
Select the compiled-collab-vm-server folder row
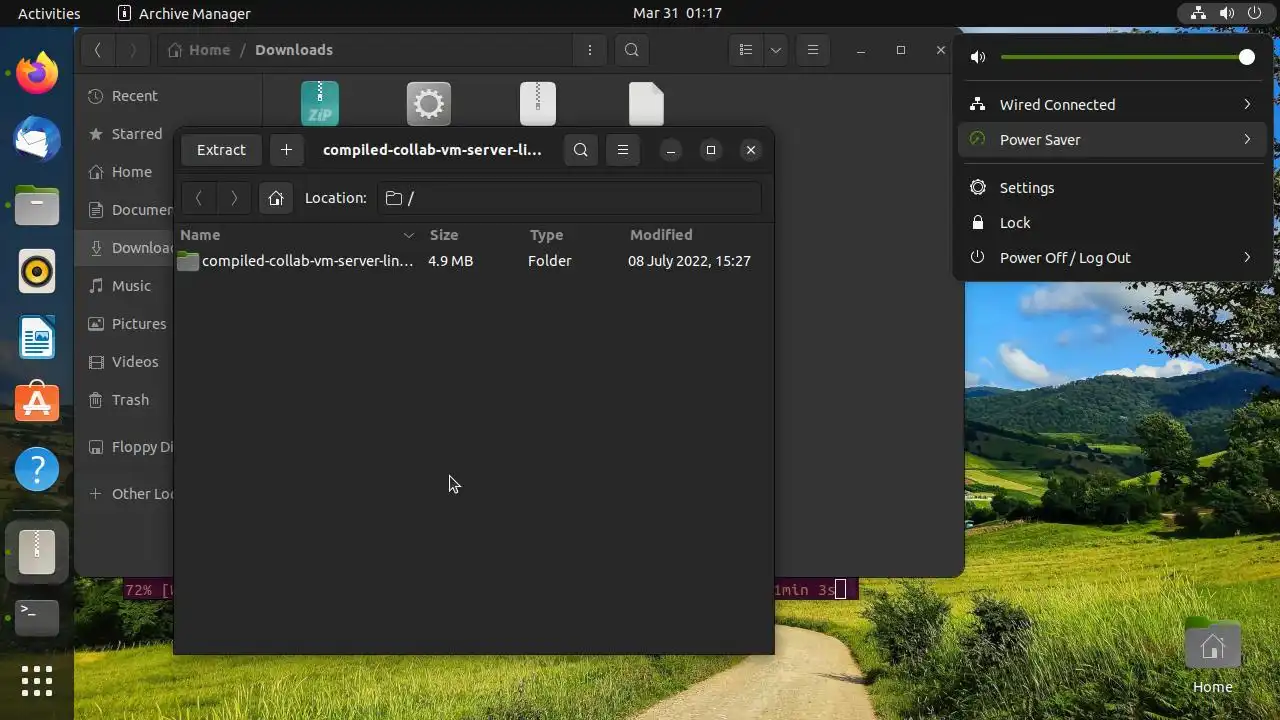click(x=473, y=261)
